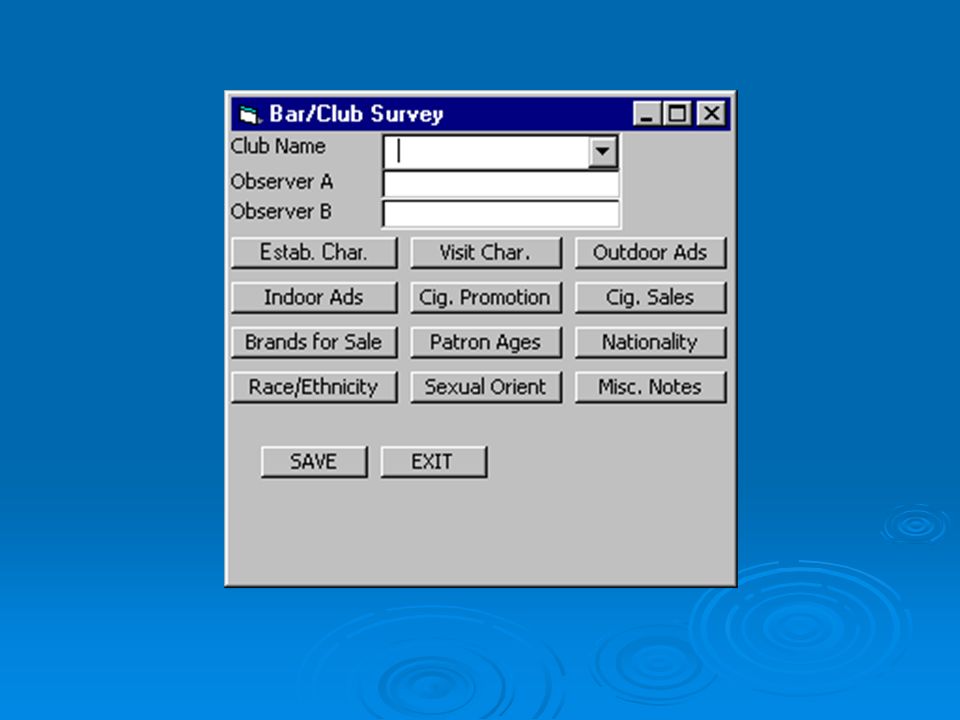Click the EXIT button

[x=433, y=462]
